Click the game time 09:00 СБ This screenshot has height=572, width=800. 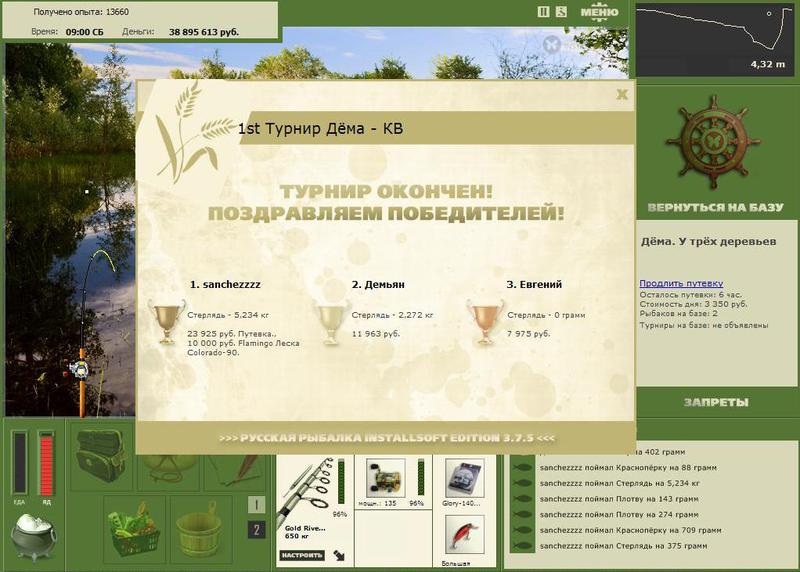[x=84, y=32]
